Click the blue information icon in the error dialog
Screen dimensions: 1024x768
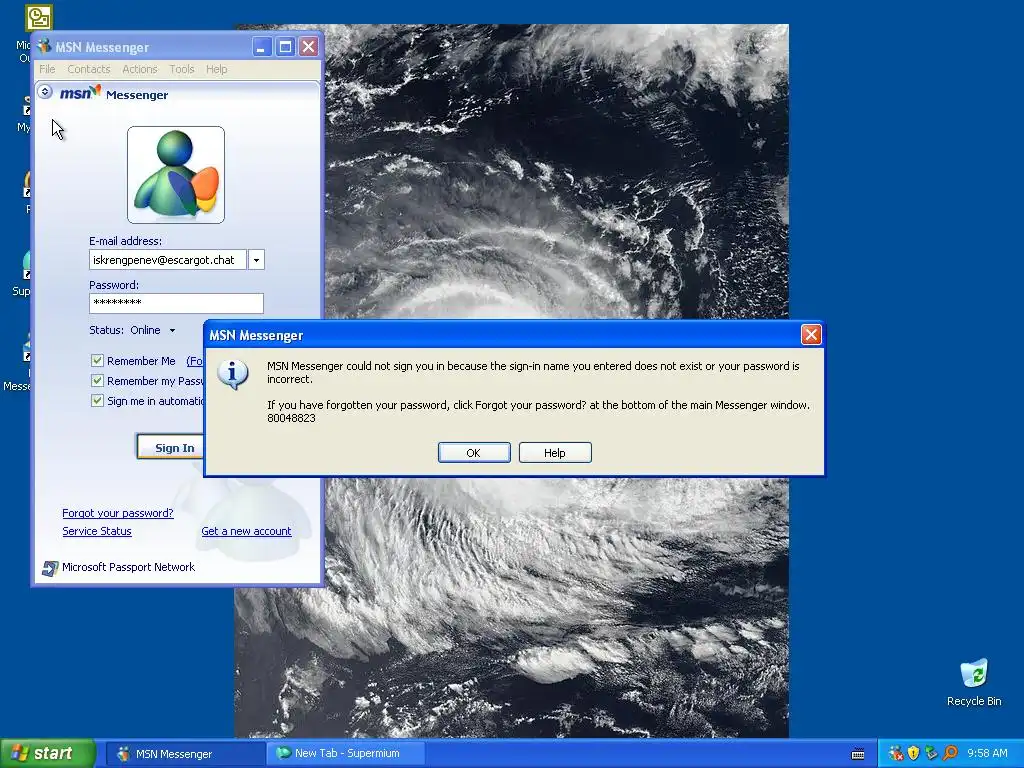(232, 374)
